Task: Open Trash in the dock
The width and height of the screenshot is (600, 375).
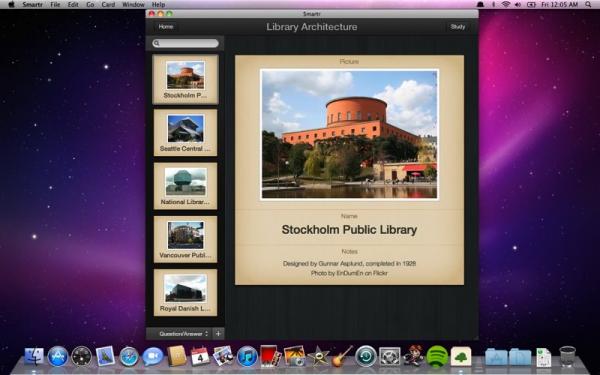Action: tap(567, 356)
